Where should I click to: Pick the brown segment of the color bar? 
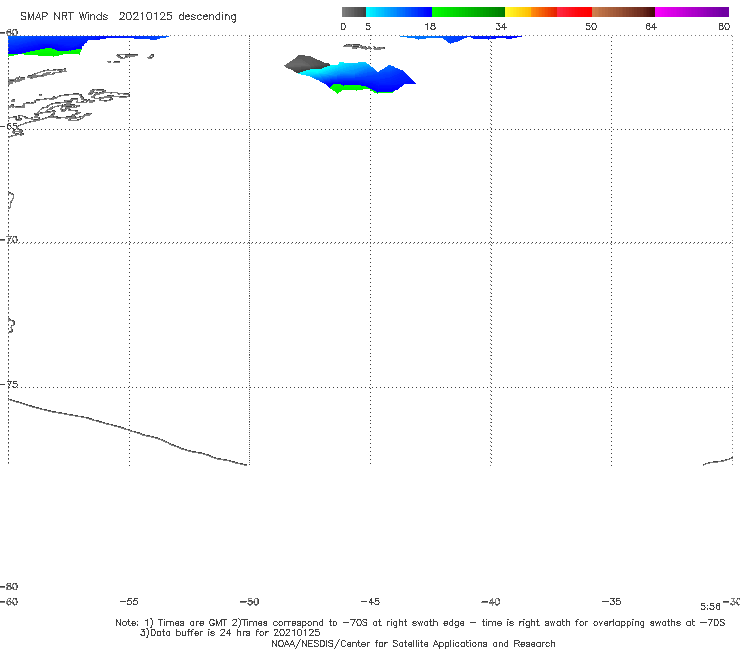pos(623,12)
